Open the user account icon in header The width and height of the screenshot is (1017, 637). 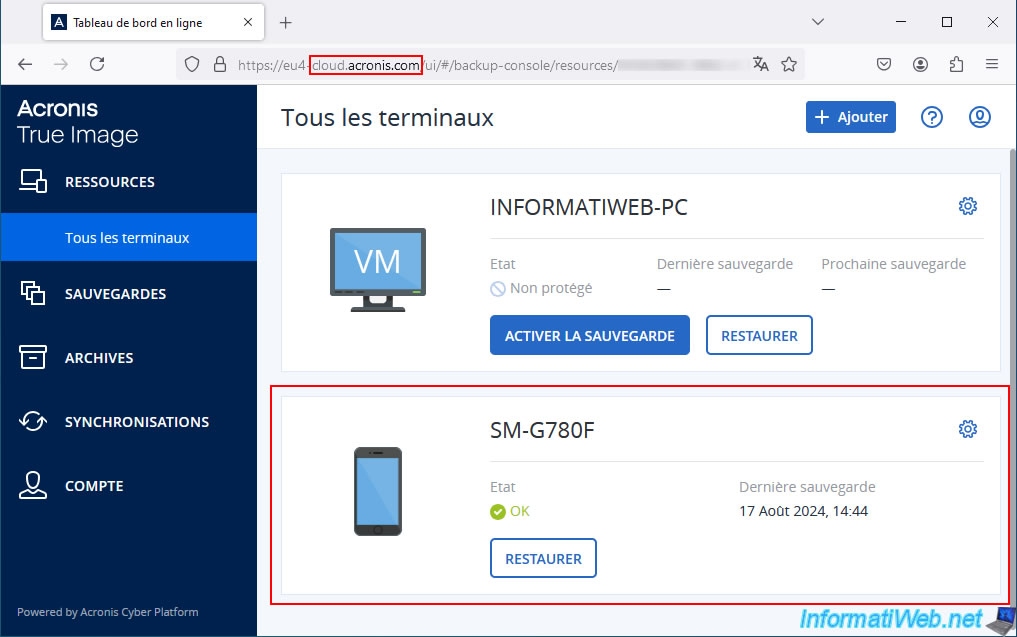979,117
